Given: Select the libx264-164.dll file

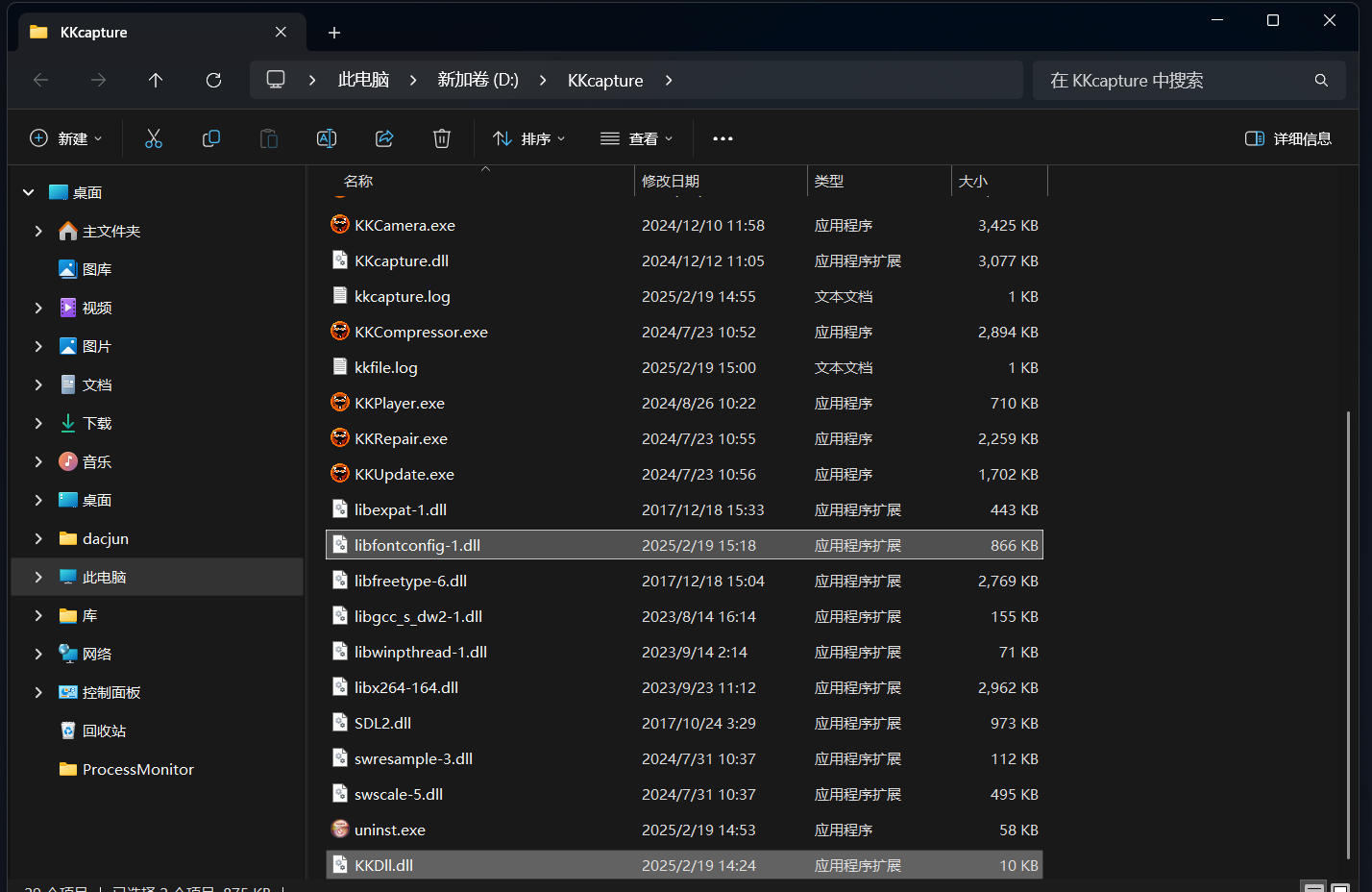Looking at the screenshot, I should tap(684, 687).
